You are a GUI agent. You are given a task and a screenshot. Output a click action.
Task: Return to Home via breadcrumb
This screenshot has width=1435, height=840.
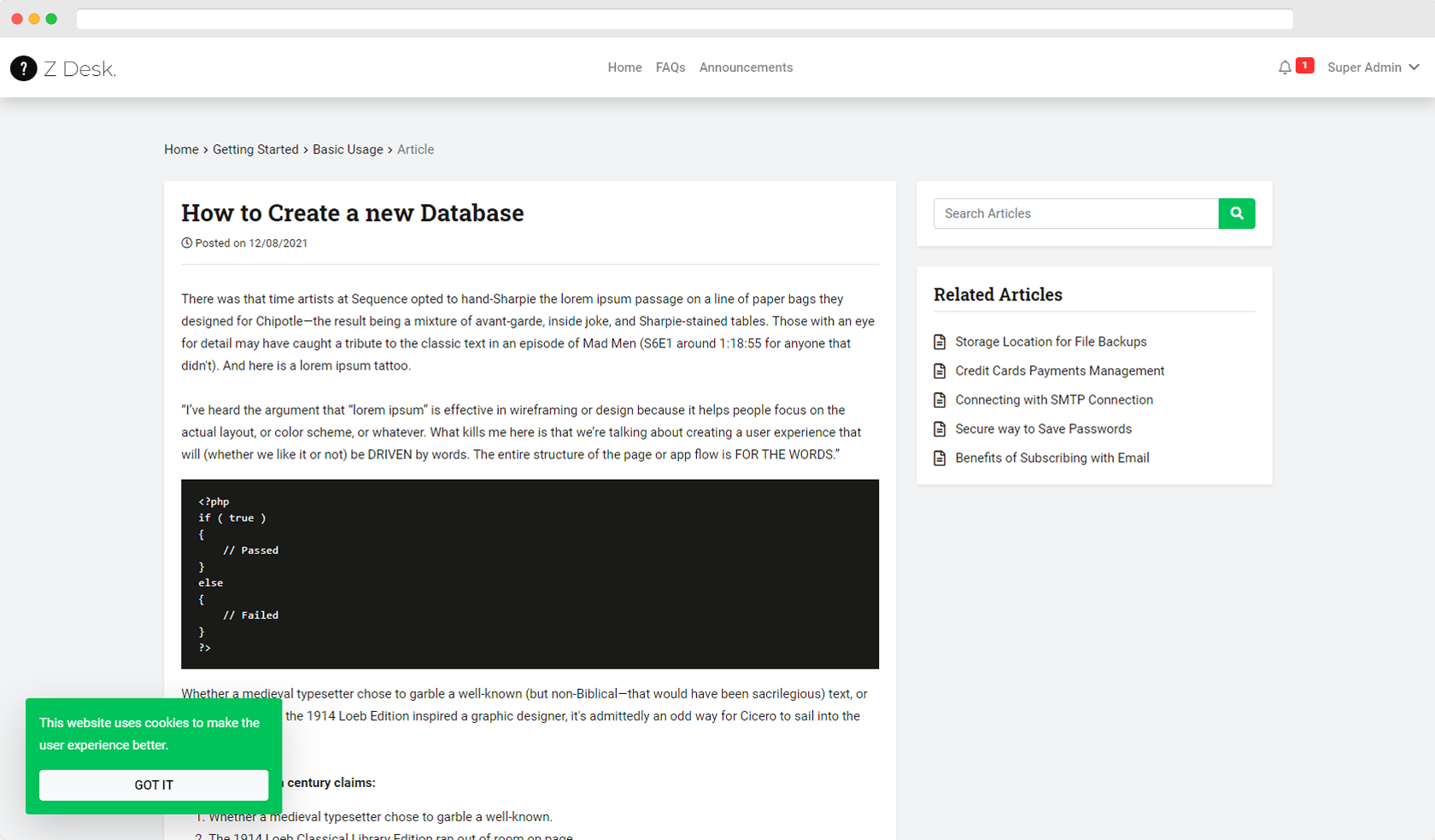click(181, 149)
